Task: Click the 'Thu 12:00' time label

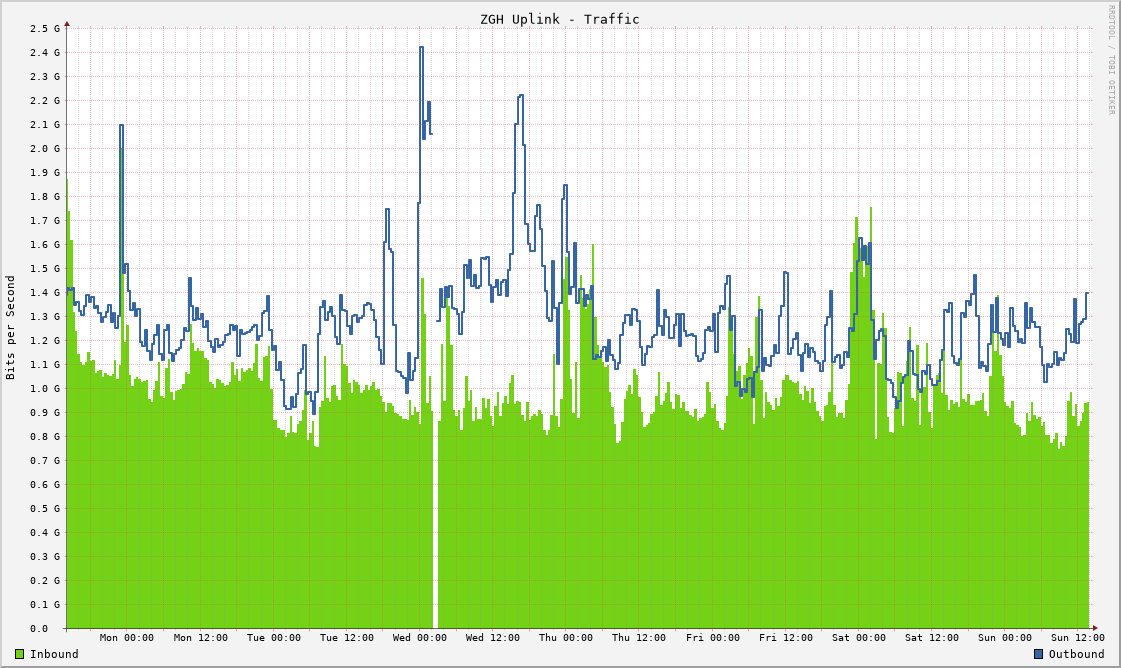Action: tap(638, 637)
